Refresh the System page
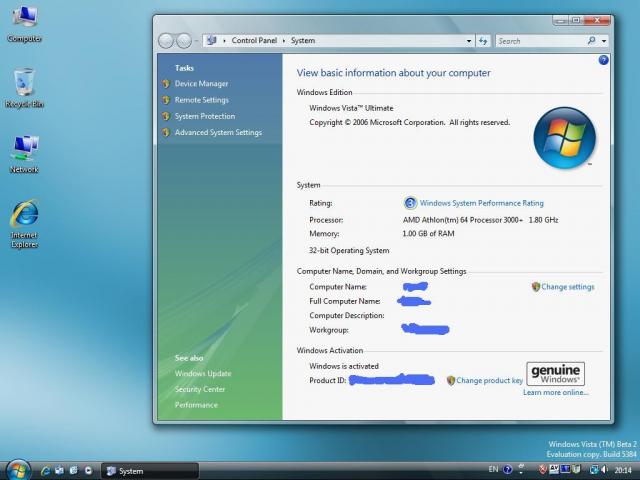This screenshot has height=480, width=640. pyautogui.click(x=483, y=40)
